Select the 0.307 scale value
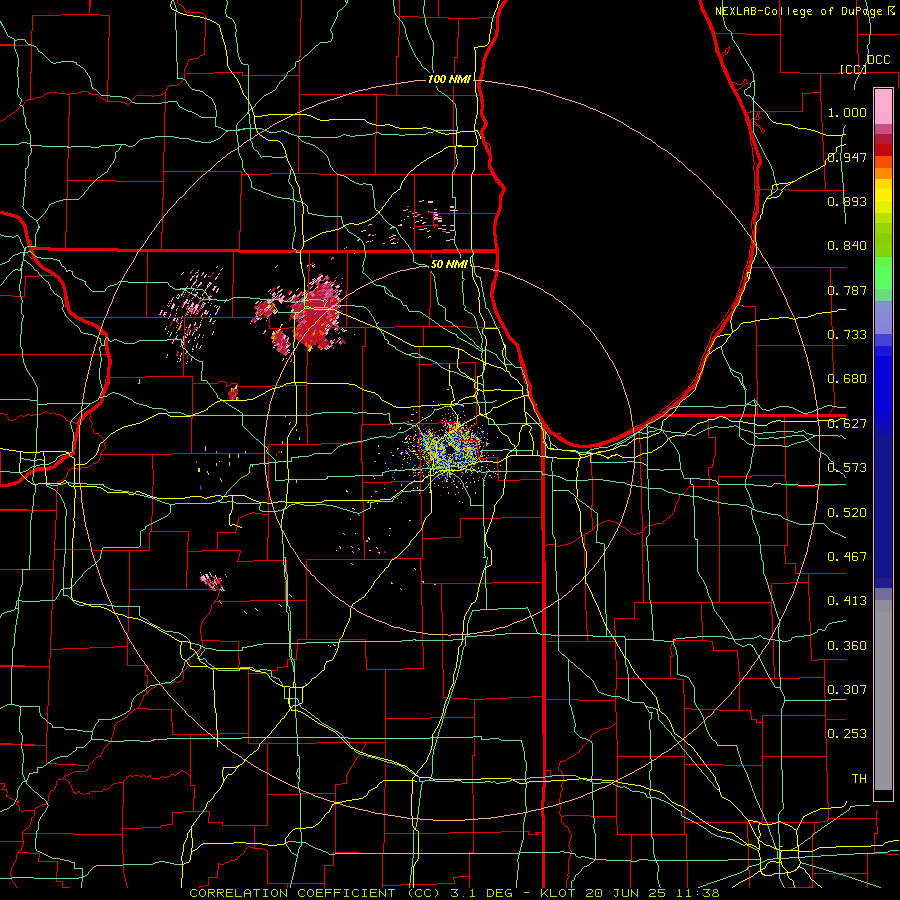Image resolution: width=900 pixels, height=900 pixels. [x=847, y=690]
